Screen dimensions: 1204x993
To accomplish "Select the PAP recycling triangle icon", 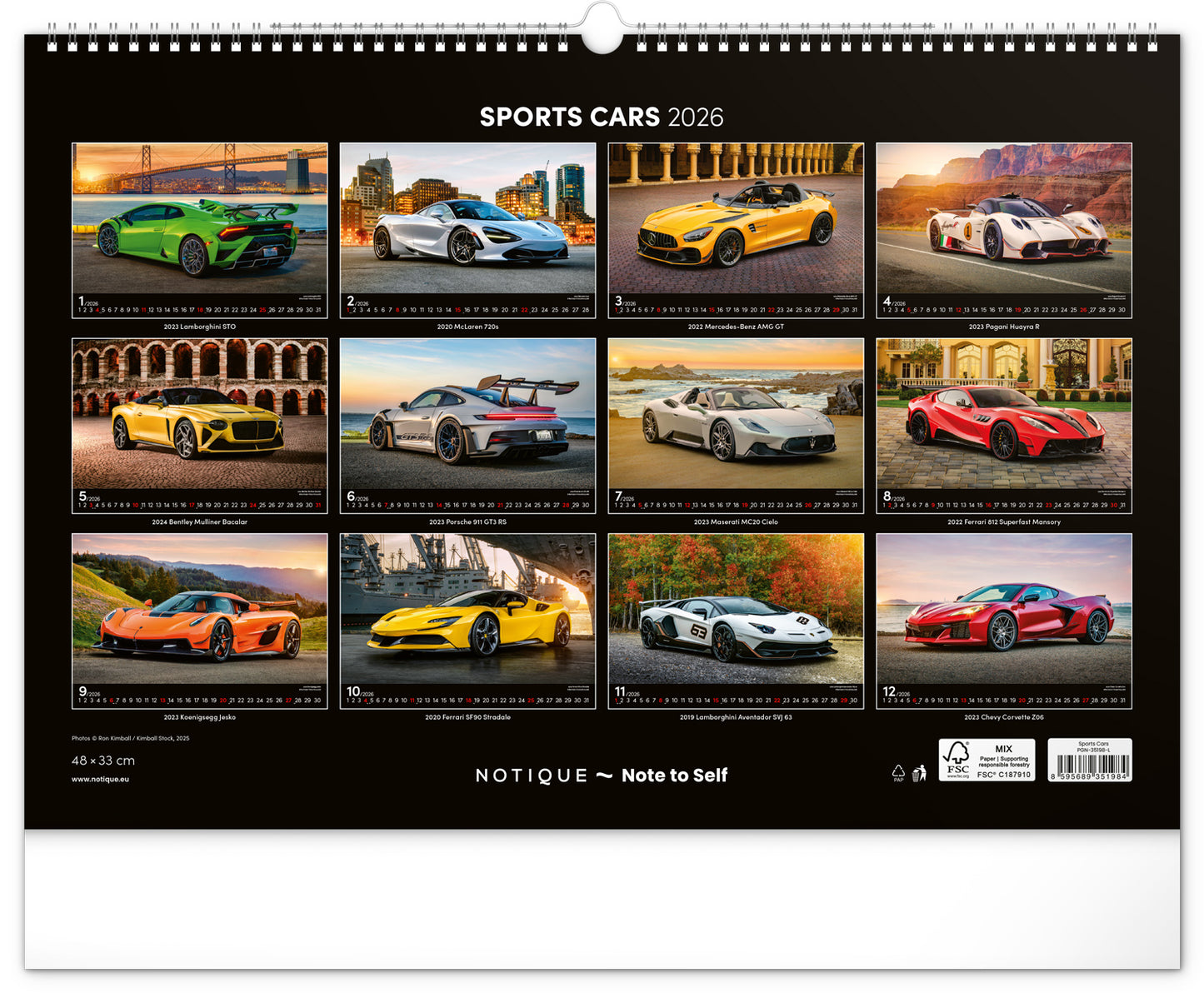I will pyautogui.click(x=898, y=771).
